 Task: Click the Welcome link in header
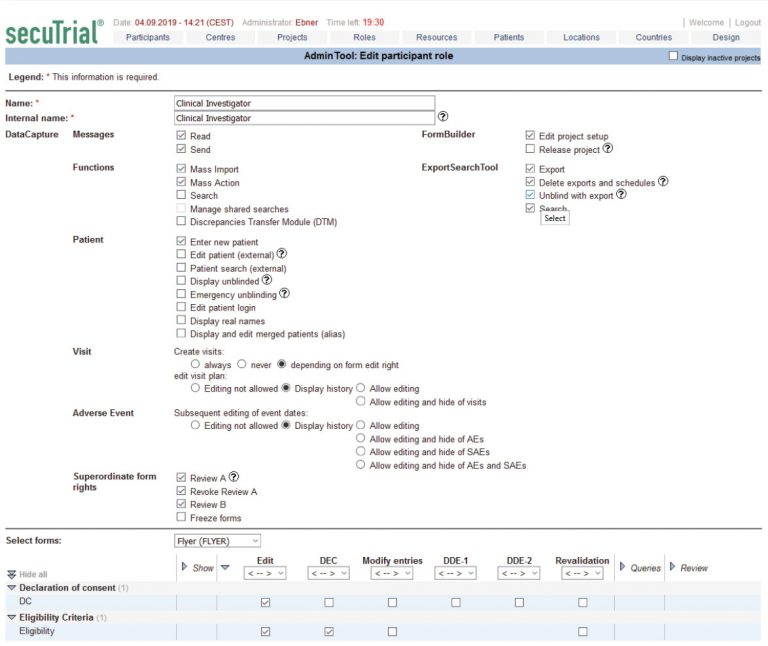tap(706, 22)
